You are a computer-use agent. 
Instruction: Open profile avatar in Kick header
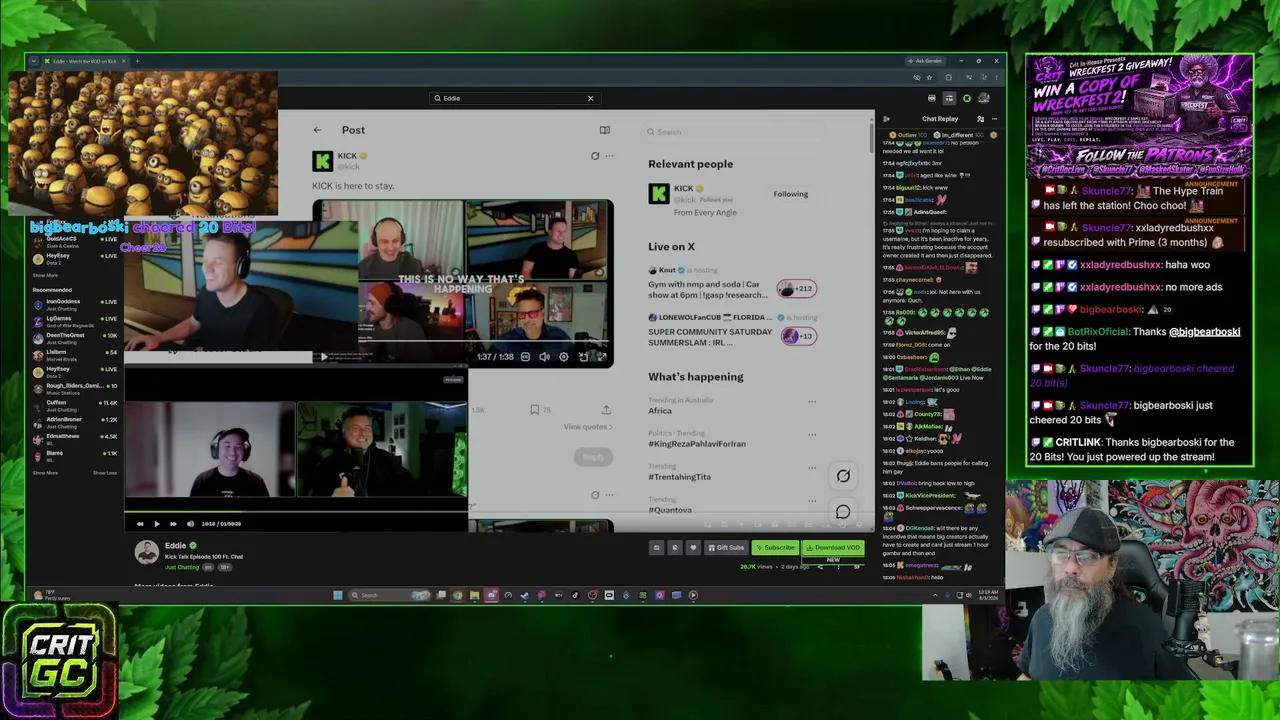pos(984,98)
